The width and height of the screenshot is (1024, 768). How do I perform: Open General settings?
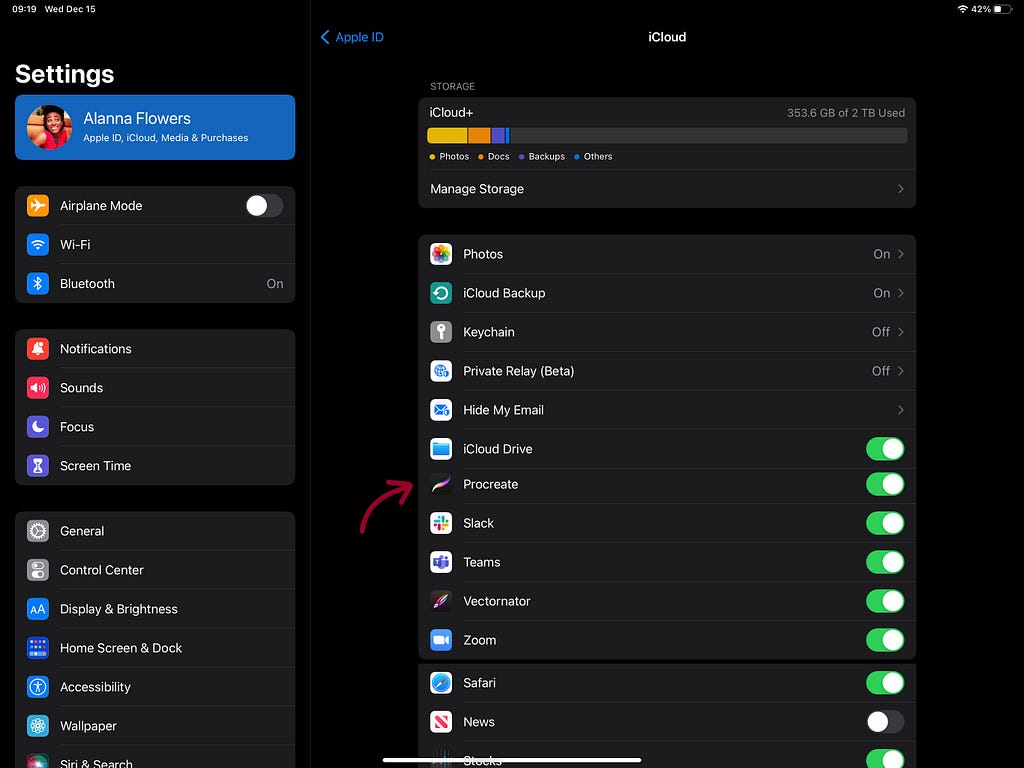pyautogui.click(x=155, y=531)
